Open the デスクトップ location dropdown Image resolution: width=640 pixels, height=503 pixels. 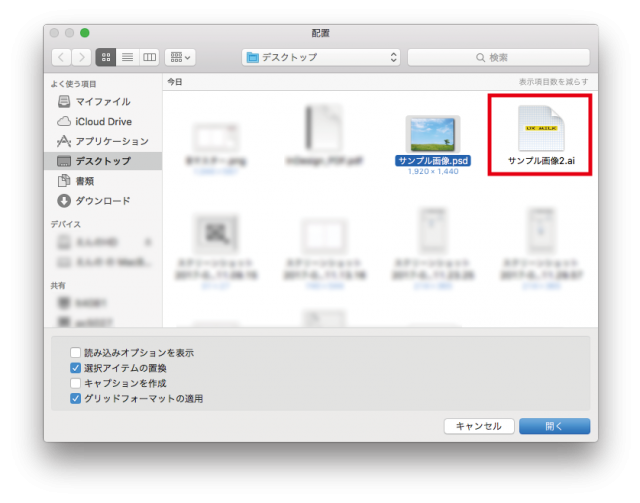pos(321,58)
